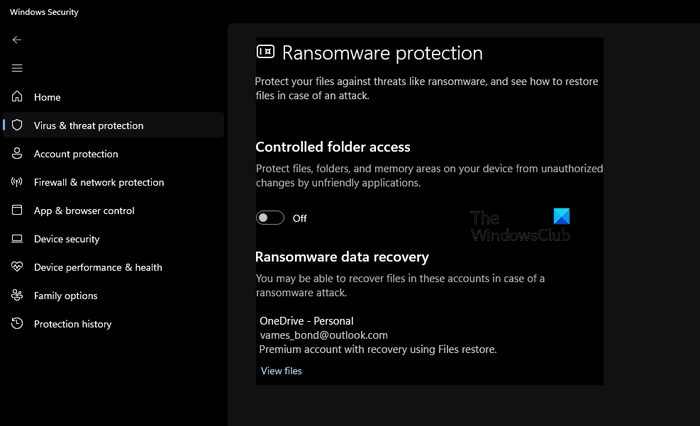The height and width of the screenshot is (426, 700).
Task: Click the Device security laptop icon
Action: [x=16, y=239]
